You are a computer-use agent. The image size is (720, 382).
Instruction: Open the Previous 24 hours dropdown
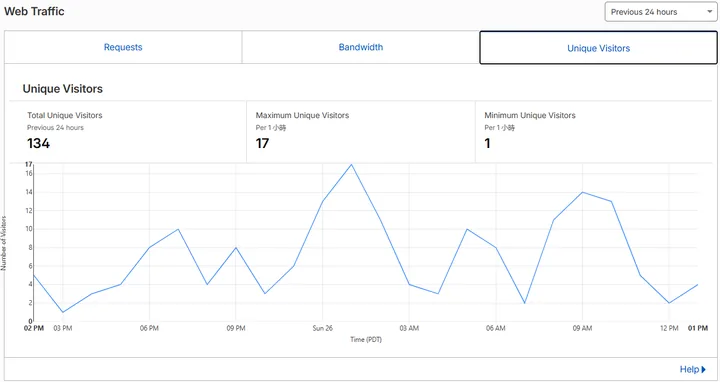(x=661, y=12)
